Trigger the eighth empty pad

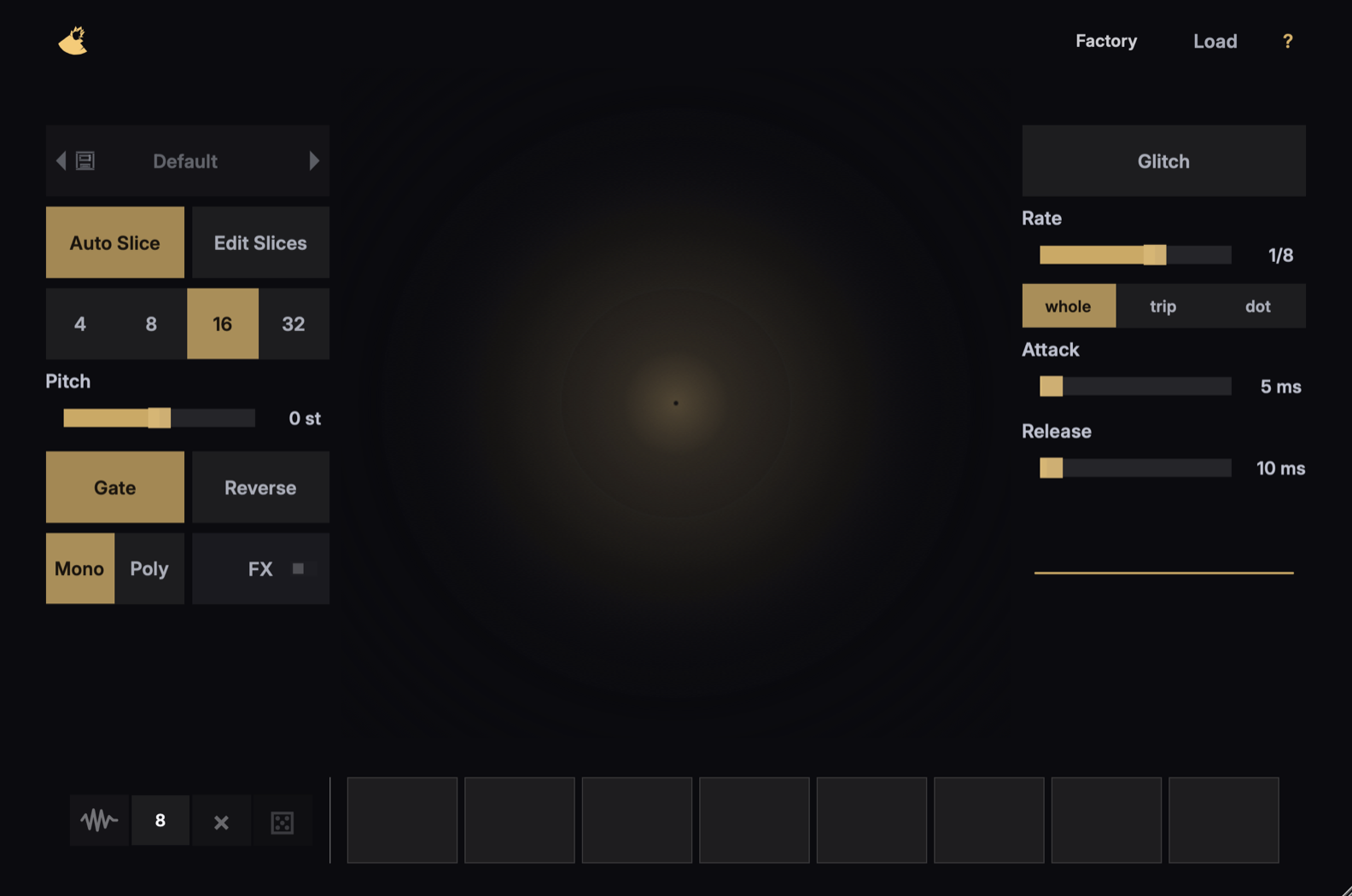click(x=1224, y=820)
